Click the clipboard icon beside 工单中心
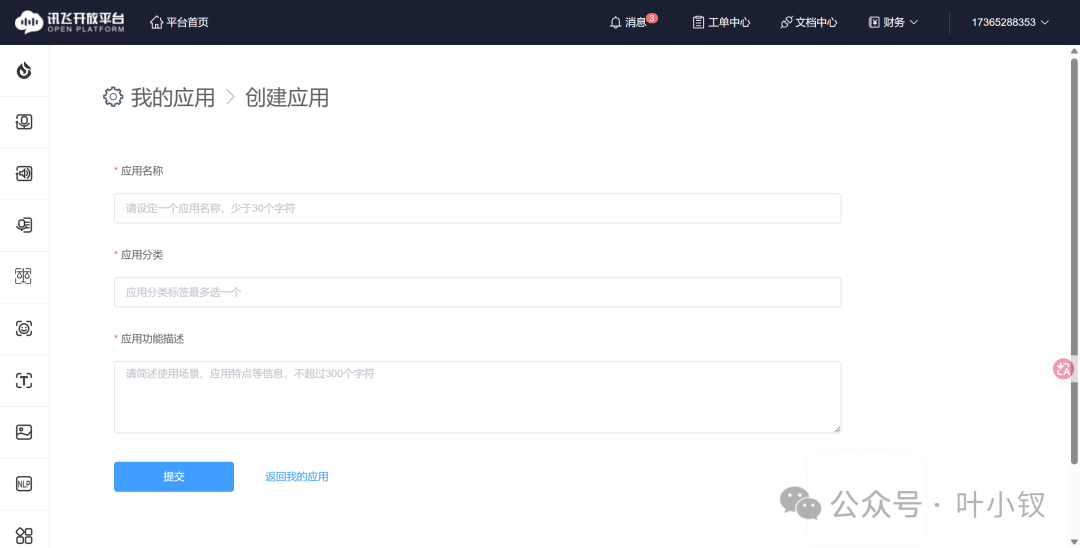The image size is (1080, 548). click(698, 22)
